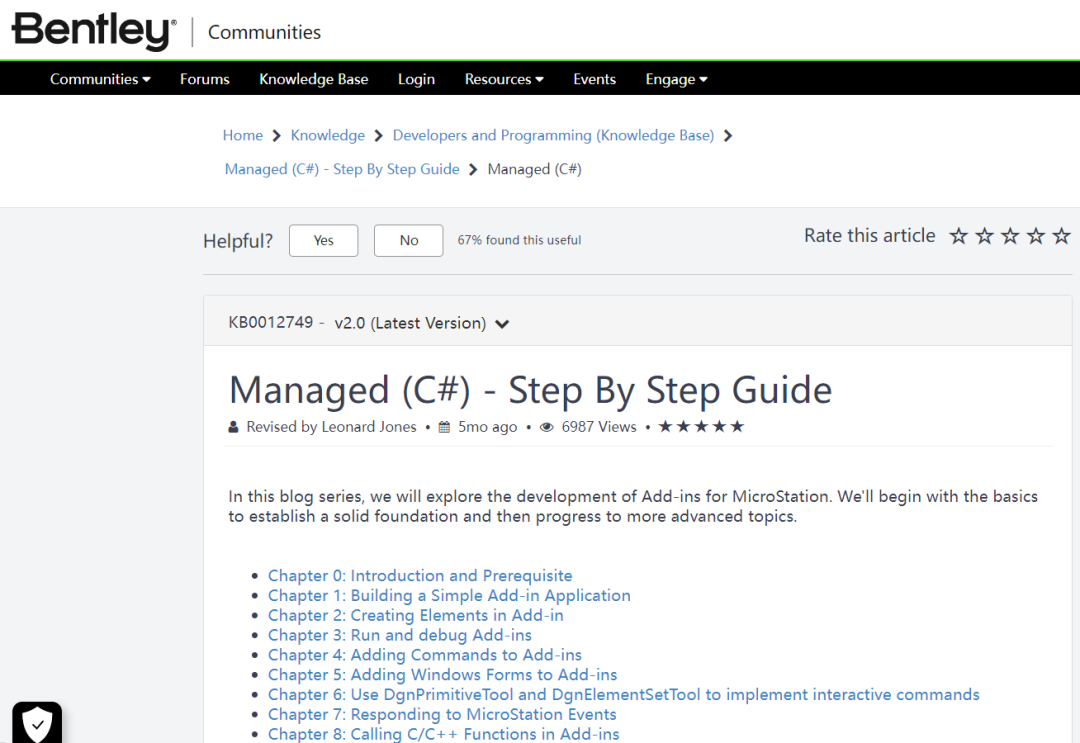Screen dimensions: 1080x743
Task: Open the Resources dropdown menu
Action: pyautogui.click(x=504, y=79)
